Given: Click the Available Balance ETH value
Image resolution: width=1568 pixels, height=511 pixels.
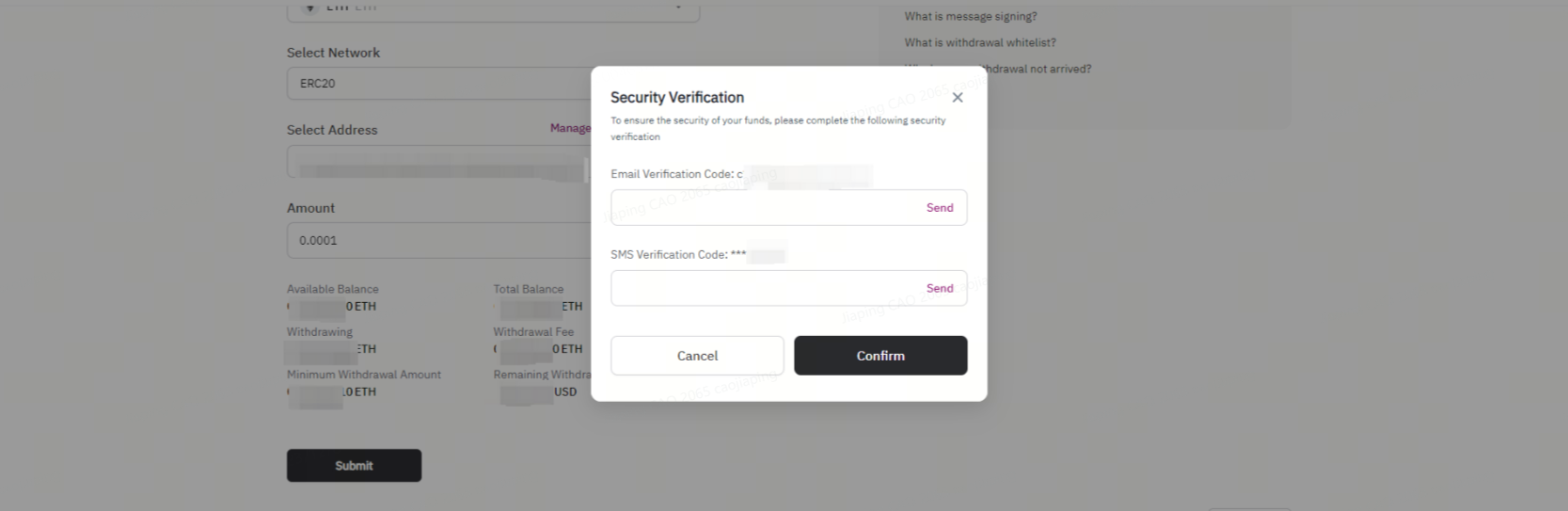Looking at the screenshot, I should coord(331,307).
